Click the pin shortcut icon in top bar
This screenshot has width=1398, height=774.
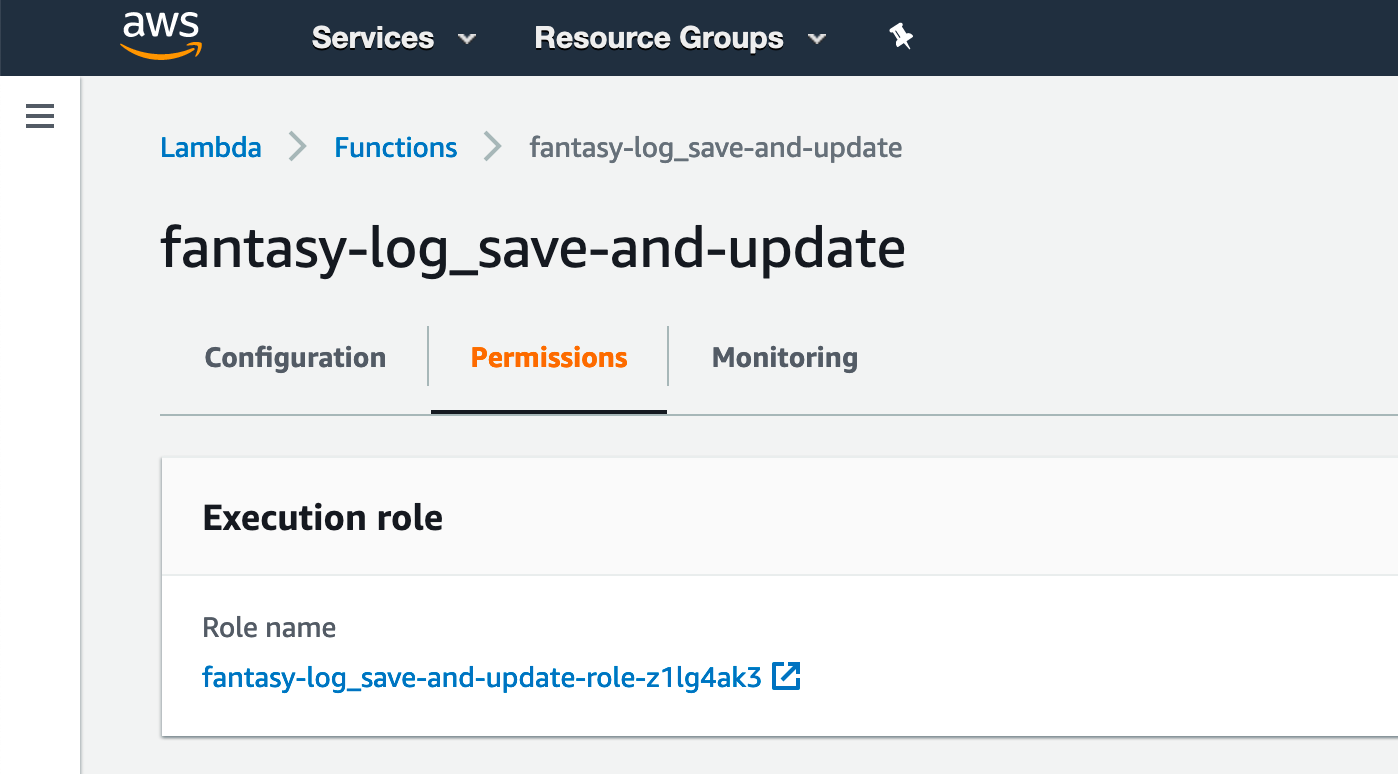(x=901, y=38)
